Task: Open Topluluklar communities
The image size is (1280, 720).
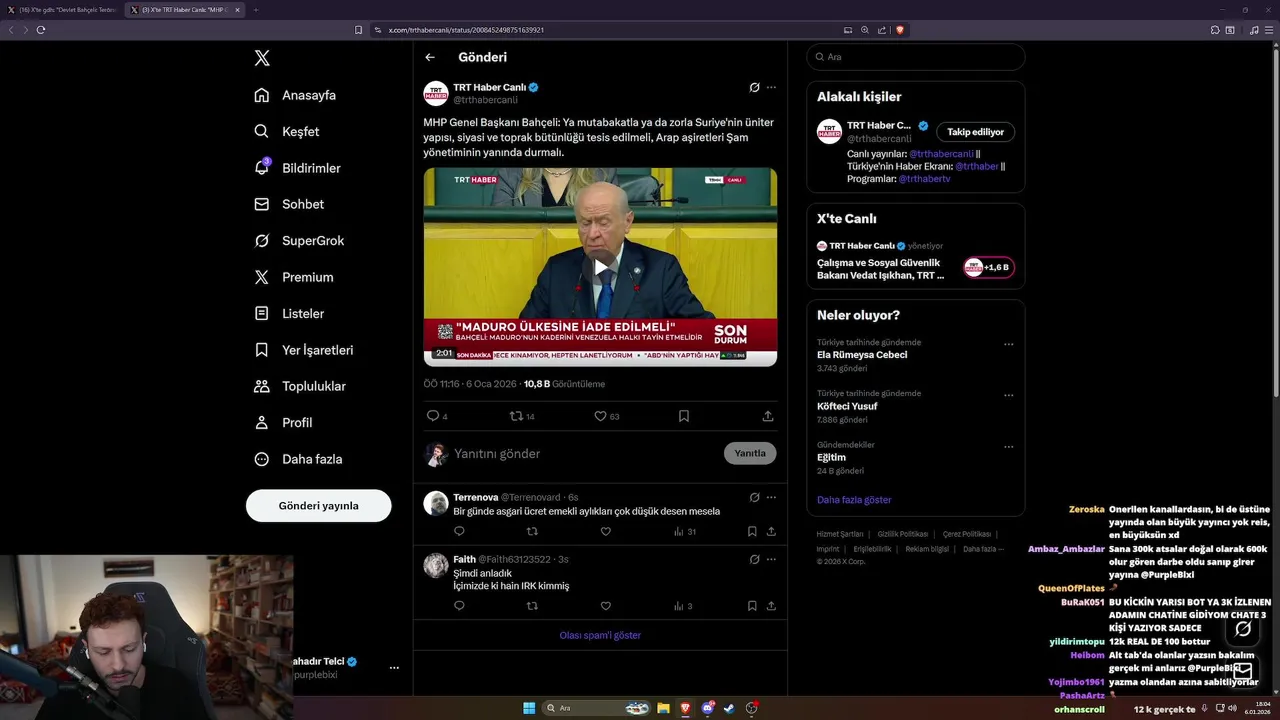Action: pyautogui.click(x=300, y=386)
